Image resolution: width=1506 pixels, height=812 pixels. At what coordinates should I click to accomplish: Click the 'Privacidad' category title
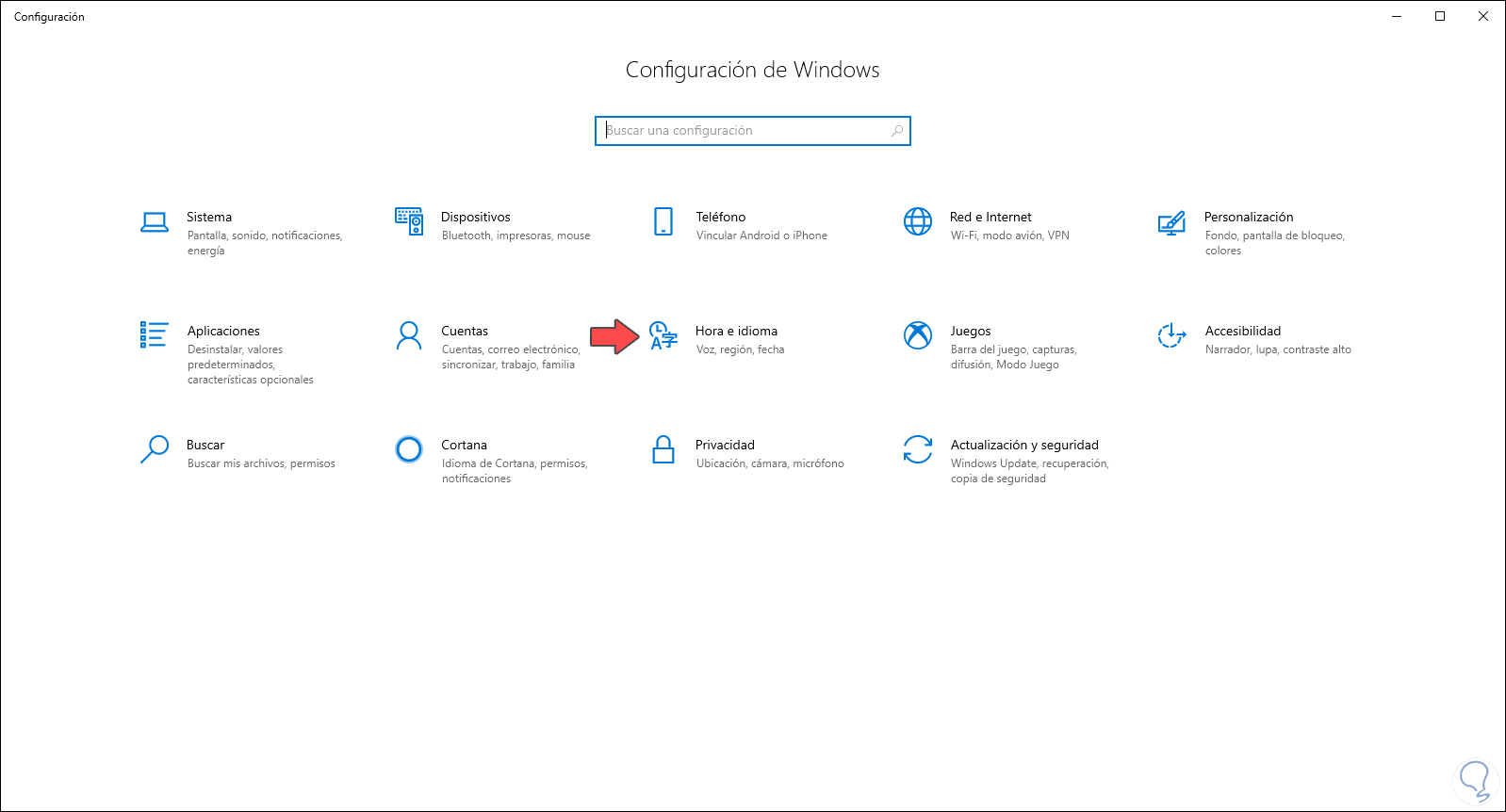tap(726, 445)
